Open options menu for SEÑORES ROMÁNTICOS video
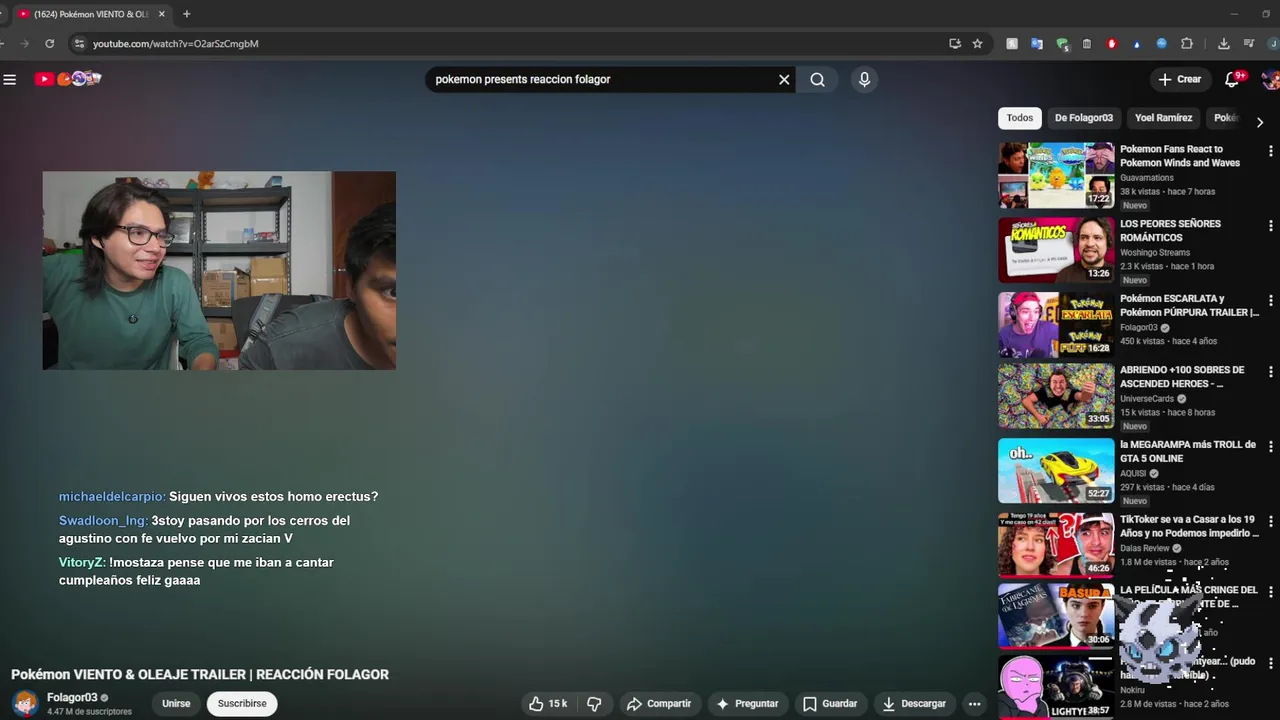 [1271, 226]
